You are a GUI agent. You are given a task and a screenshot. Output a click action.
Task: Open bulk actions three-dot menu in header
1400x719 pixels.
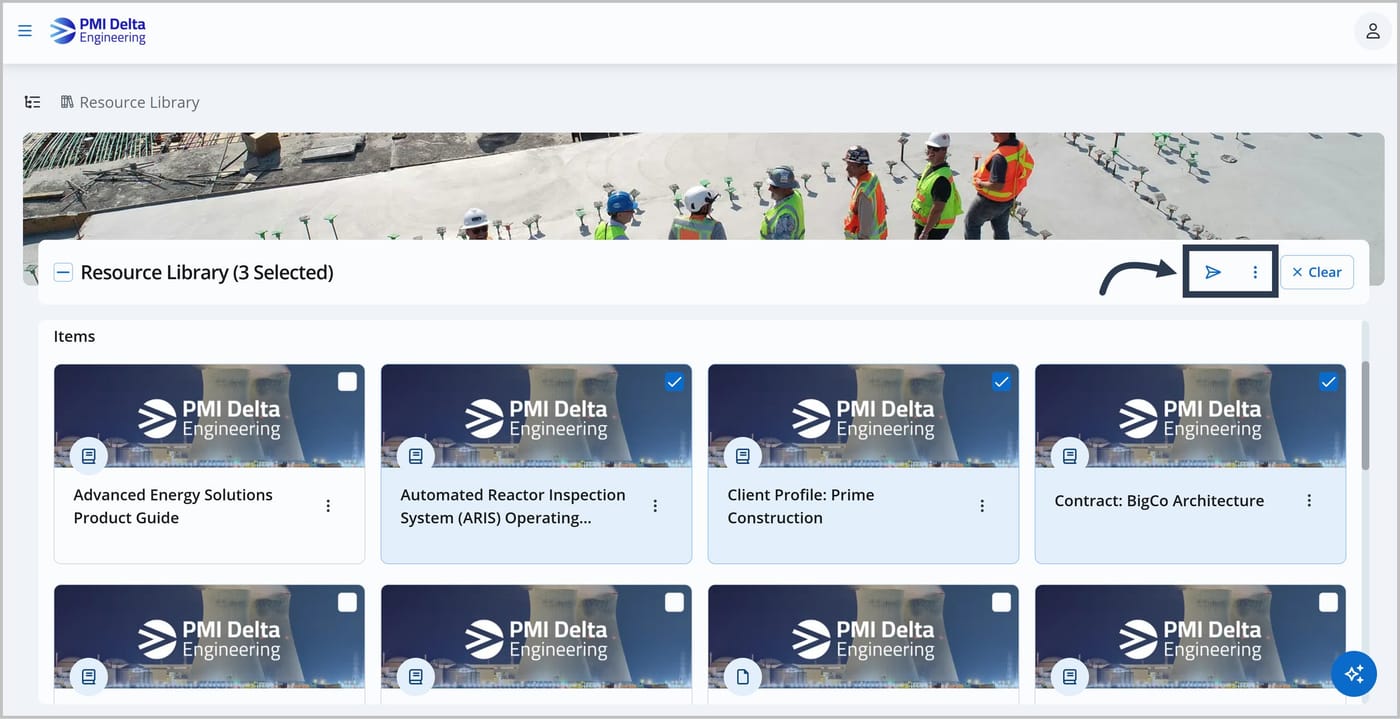(x=1255, y=272)
